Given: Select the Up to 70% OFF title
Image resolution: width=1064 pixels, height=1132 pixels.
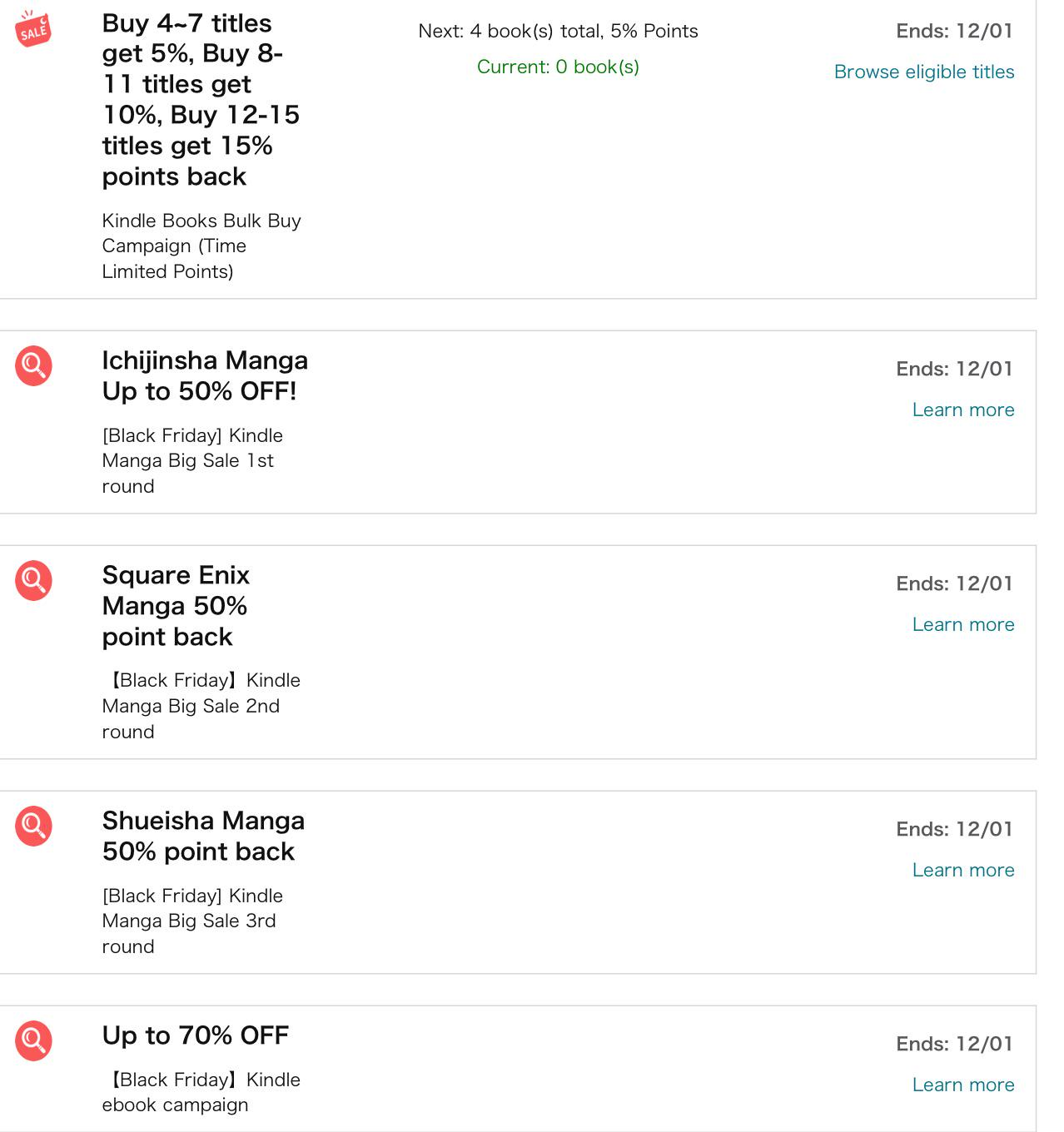Looking at the screenshot, I should 196,1035.
